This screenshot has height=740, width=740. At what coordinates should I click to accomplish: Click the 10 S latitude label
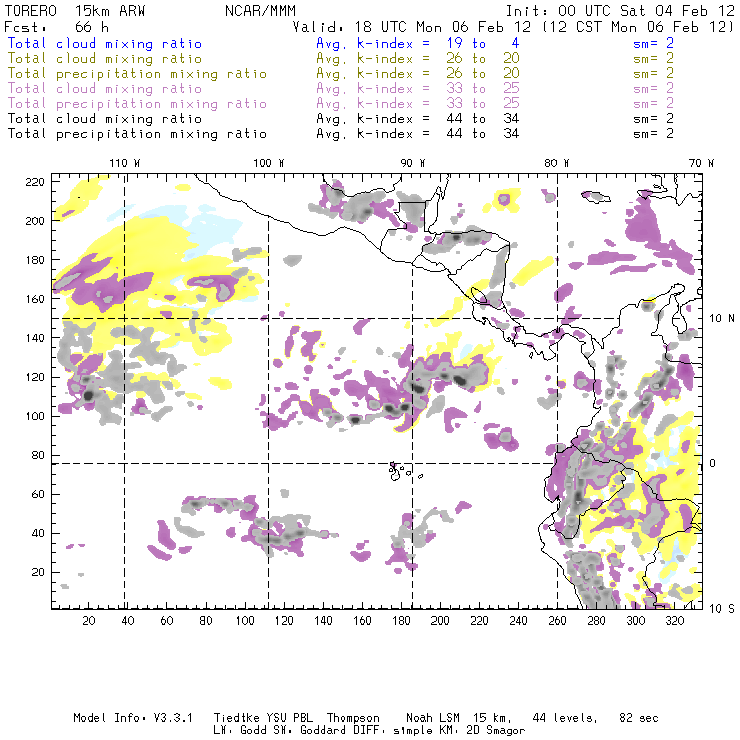click(722, 609)
